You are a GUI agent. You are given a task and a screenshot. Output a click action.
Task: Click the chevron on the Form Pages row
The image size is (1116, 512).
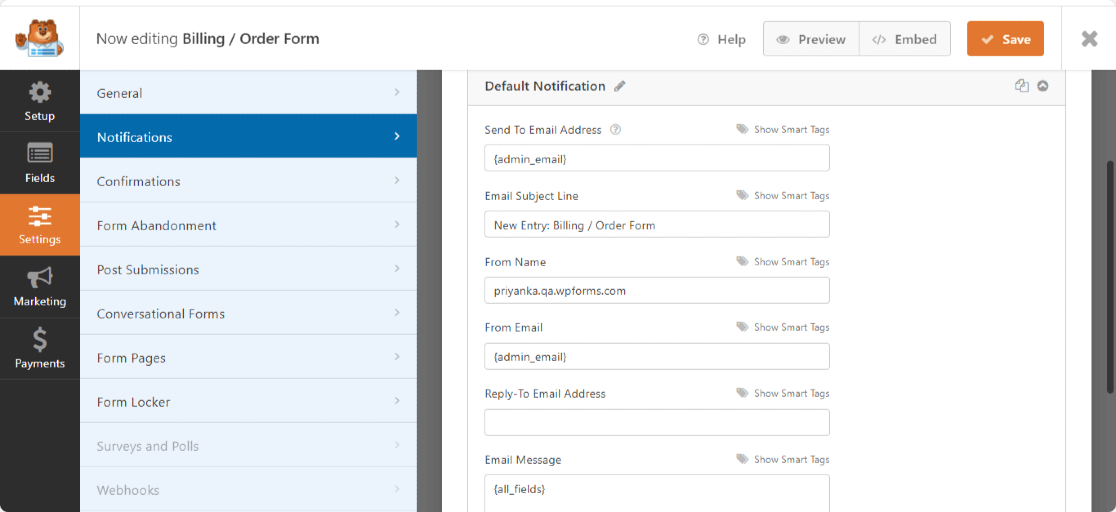(x=397, y=357)
